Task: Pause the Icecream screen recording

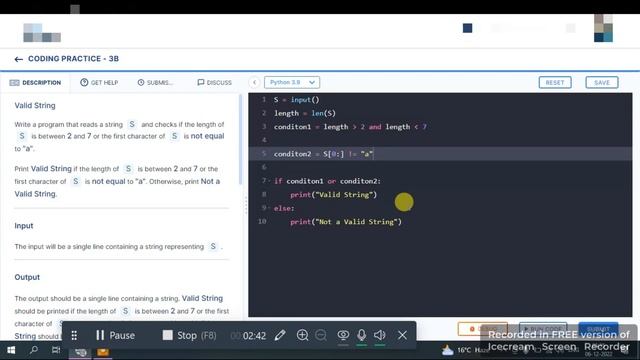Action: pos(115,336)
